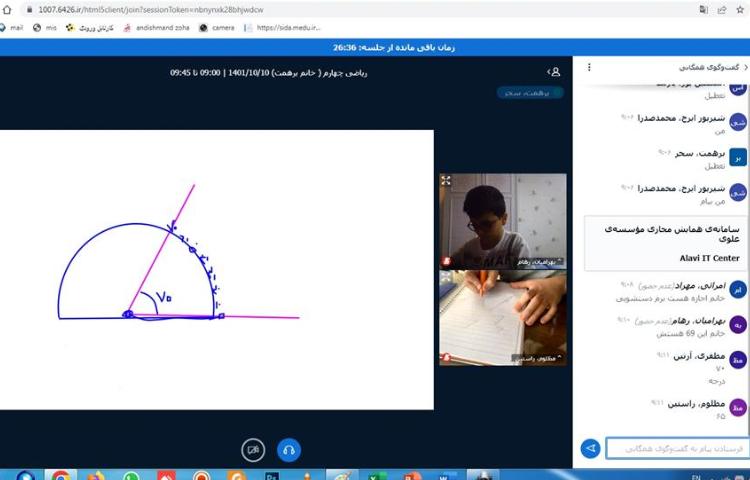Select the presenter name tag above whiteboard
This screenshot has height=480, width=750.
pyautogui.click(x=530, y=93)
